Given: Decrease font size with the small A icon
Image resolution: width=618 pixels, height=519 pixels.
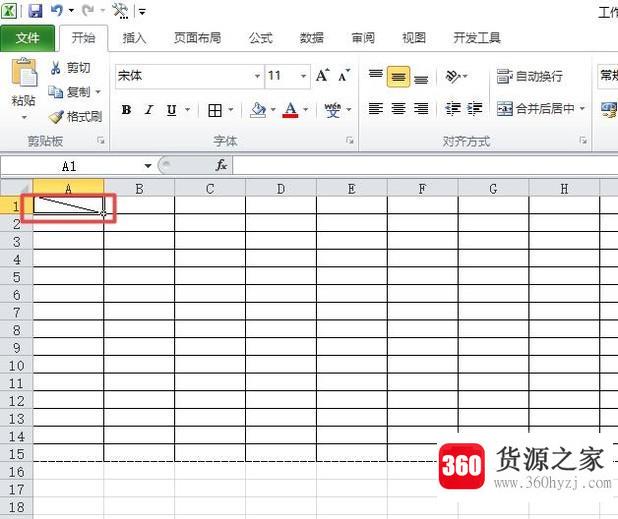Looking at the screenshot, I should 344,75.
